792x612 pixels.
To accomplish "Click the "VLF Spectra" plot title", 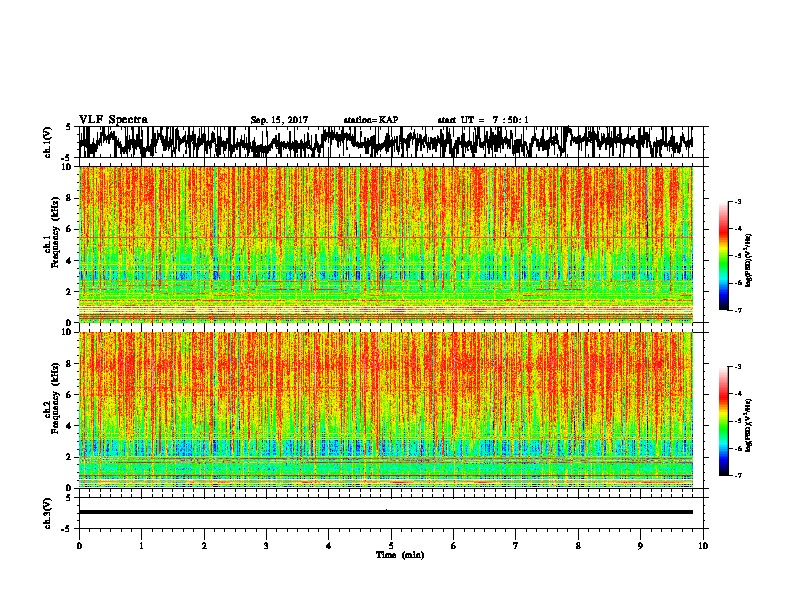I will tap(113, 120).
